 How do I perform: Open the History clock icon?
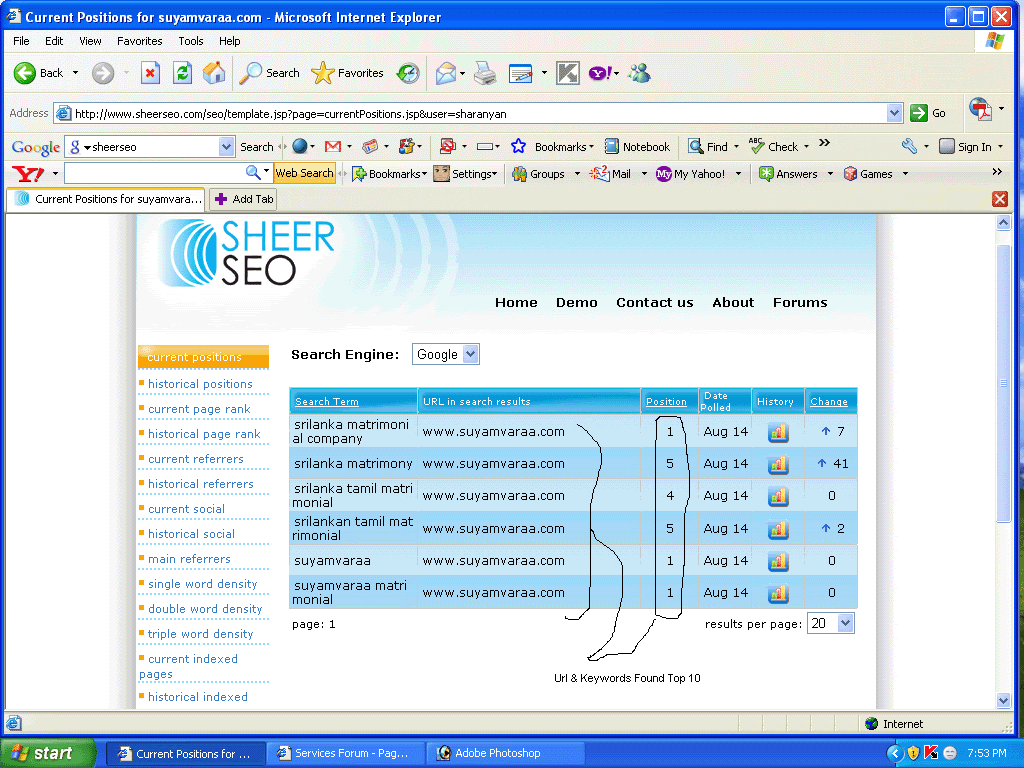[408, 73]
